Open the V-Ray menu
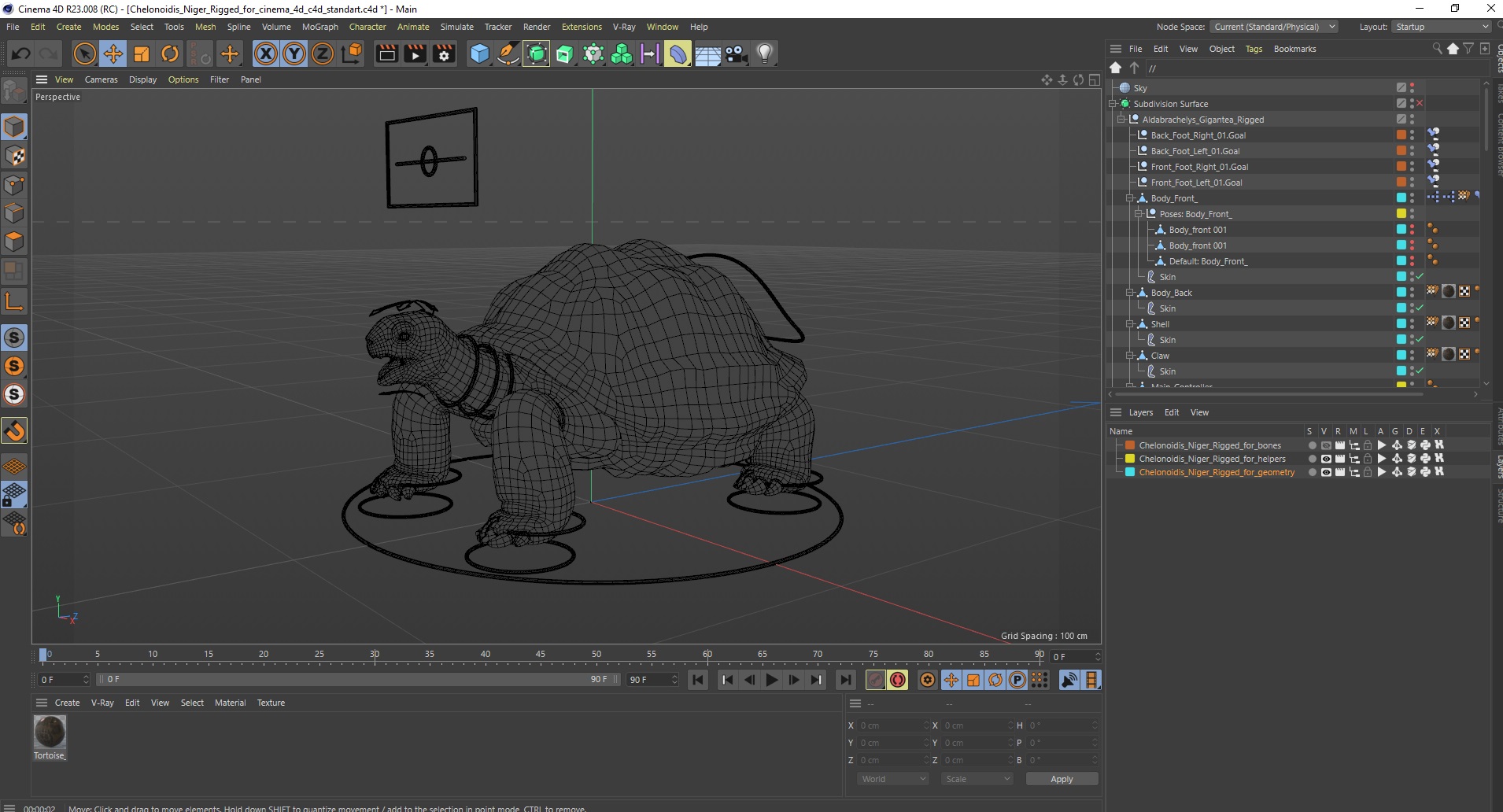The width and height of the screenshot is (1503, 812). pos(624,27)
